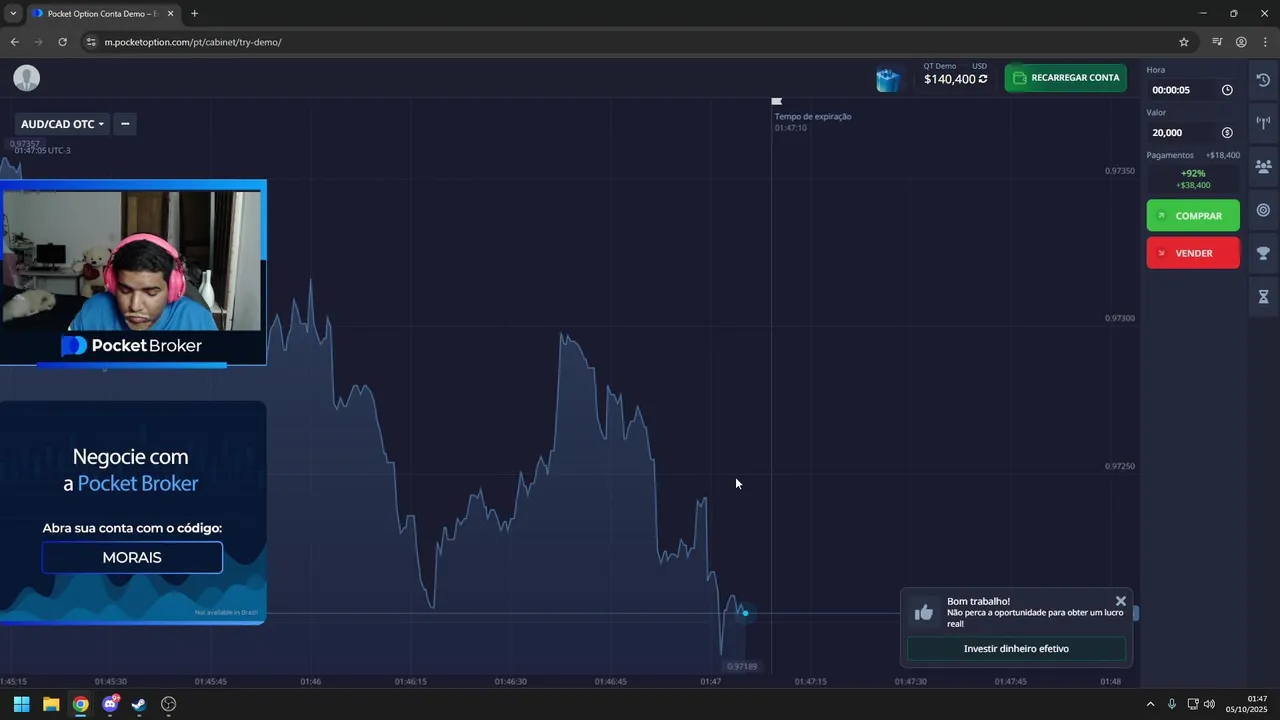Click the balance refresh arrows icon

pyautogui.click(x=983, y=79)
